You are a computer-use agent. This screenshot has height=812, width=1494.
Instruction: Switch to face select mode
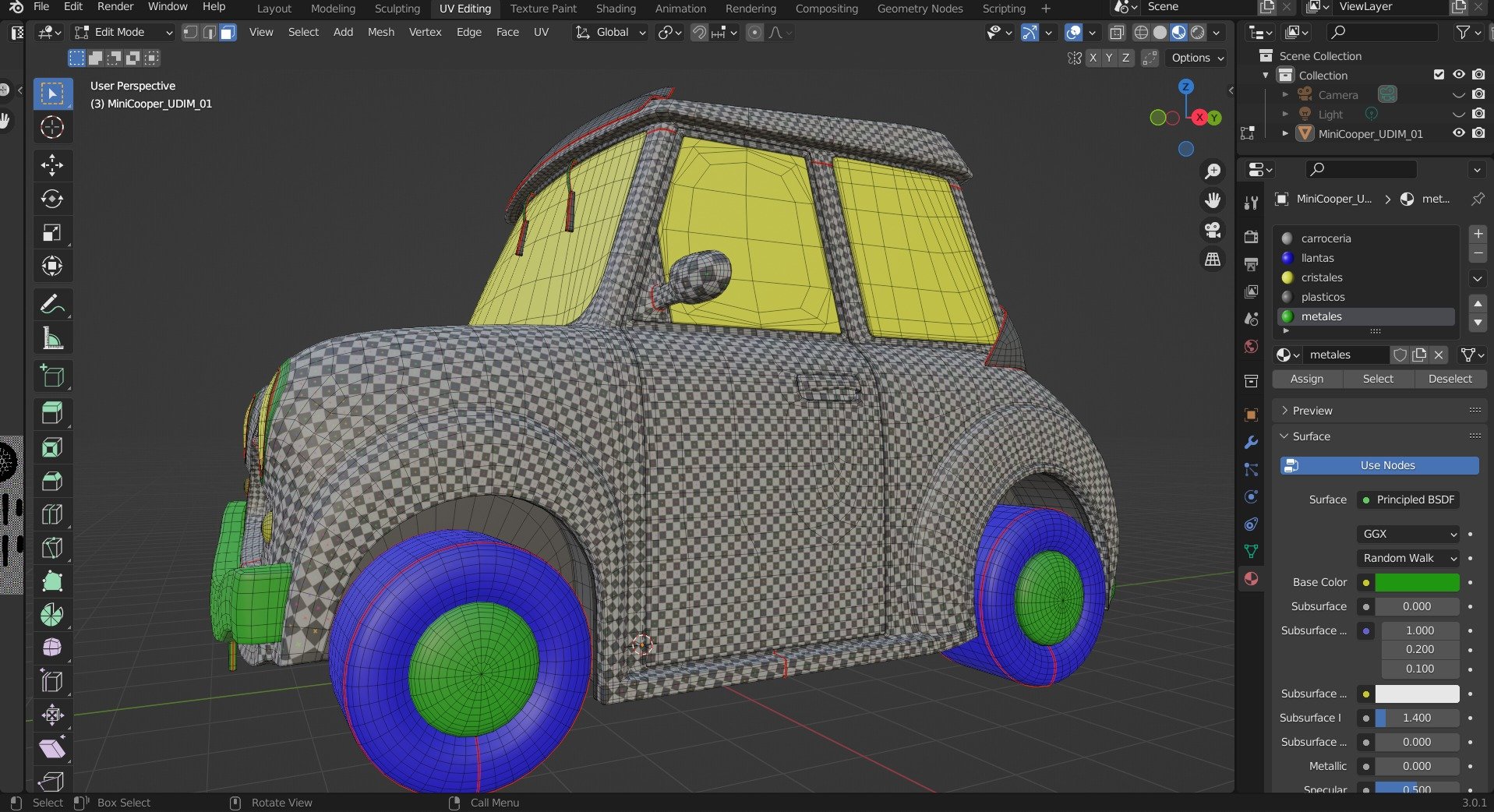coord(228,33)
